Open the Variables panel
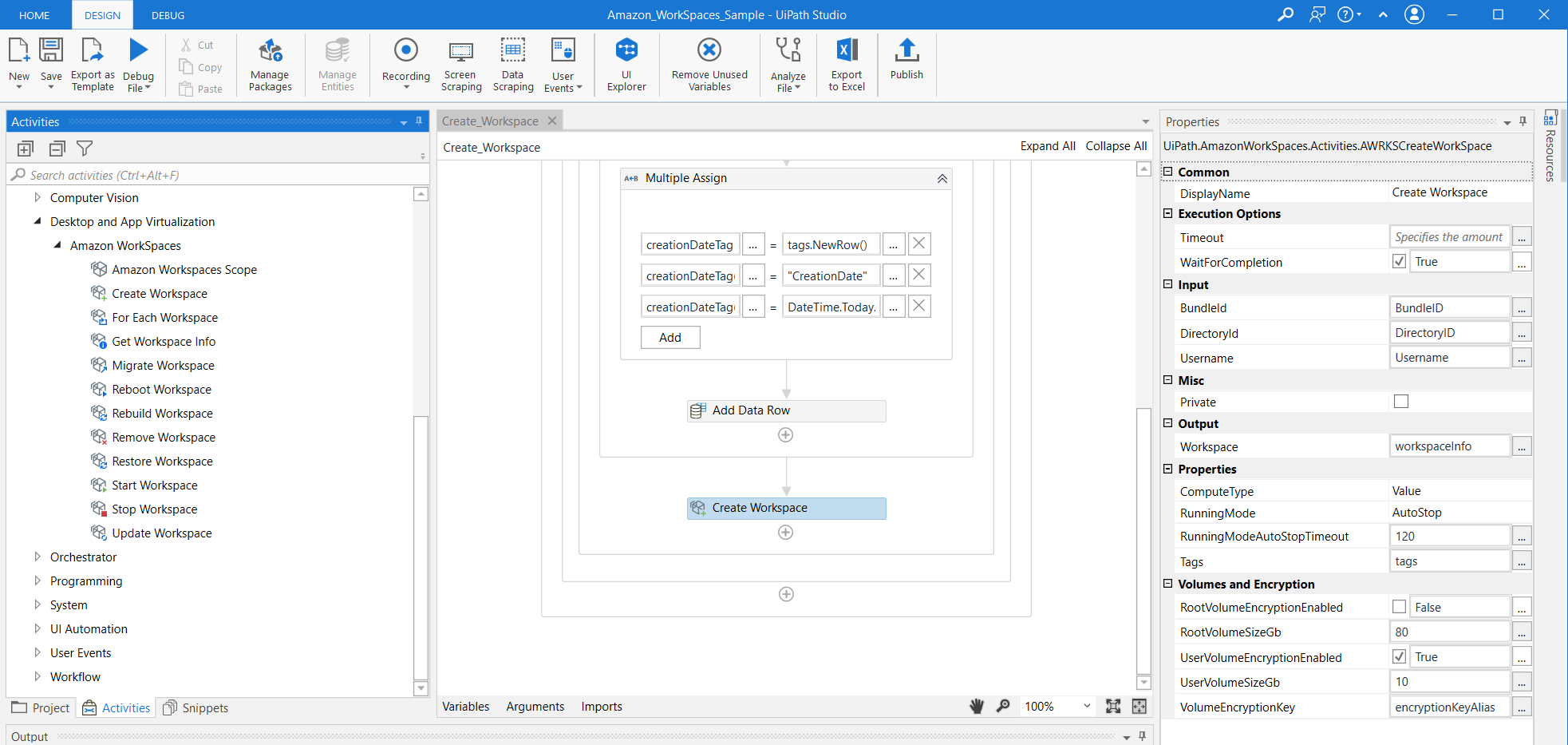Viewport: 1568px width, 745px height. click(466, 706)
